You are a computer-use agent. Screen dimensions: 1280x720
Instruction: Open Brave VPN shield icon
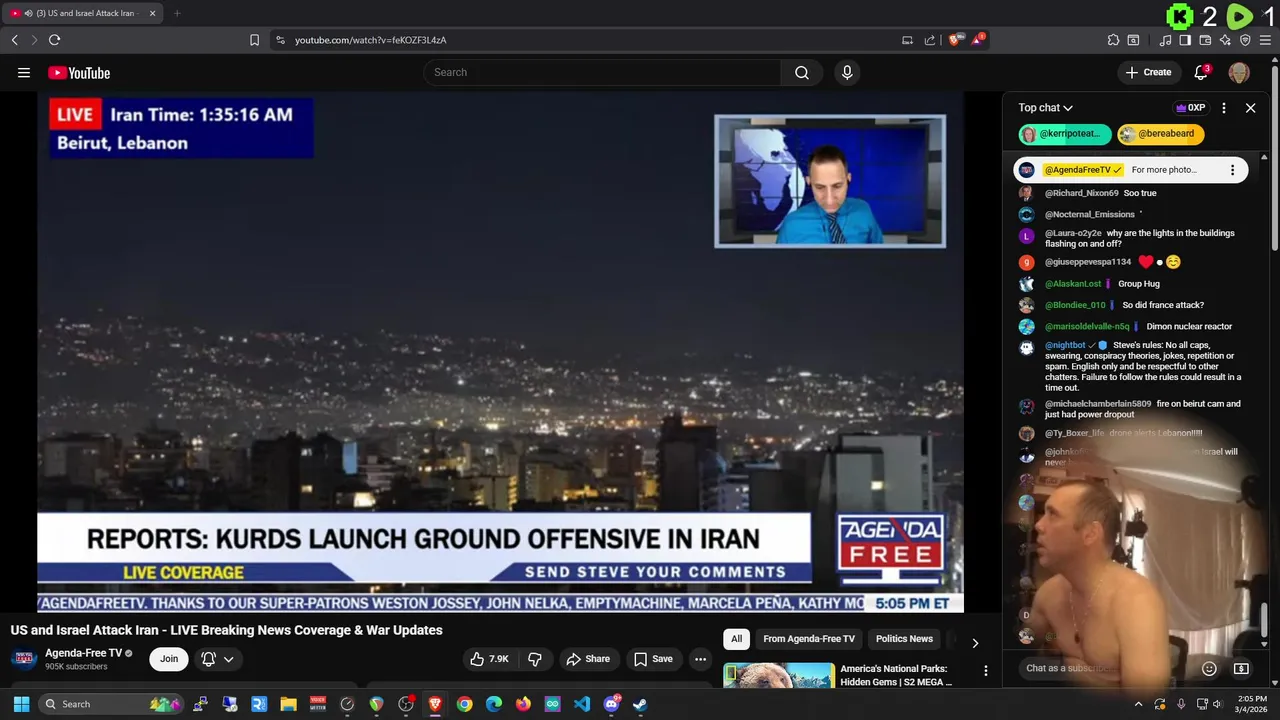point(1245,40)
